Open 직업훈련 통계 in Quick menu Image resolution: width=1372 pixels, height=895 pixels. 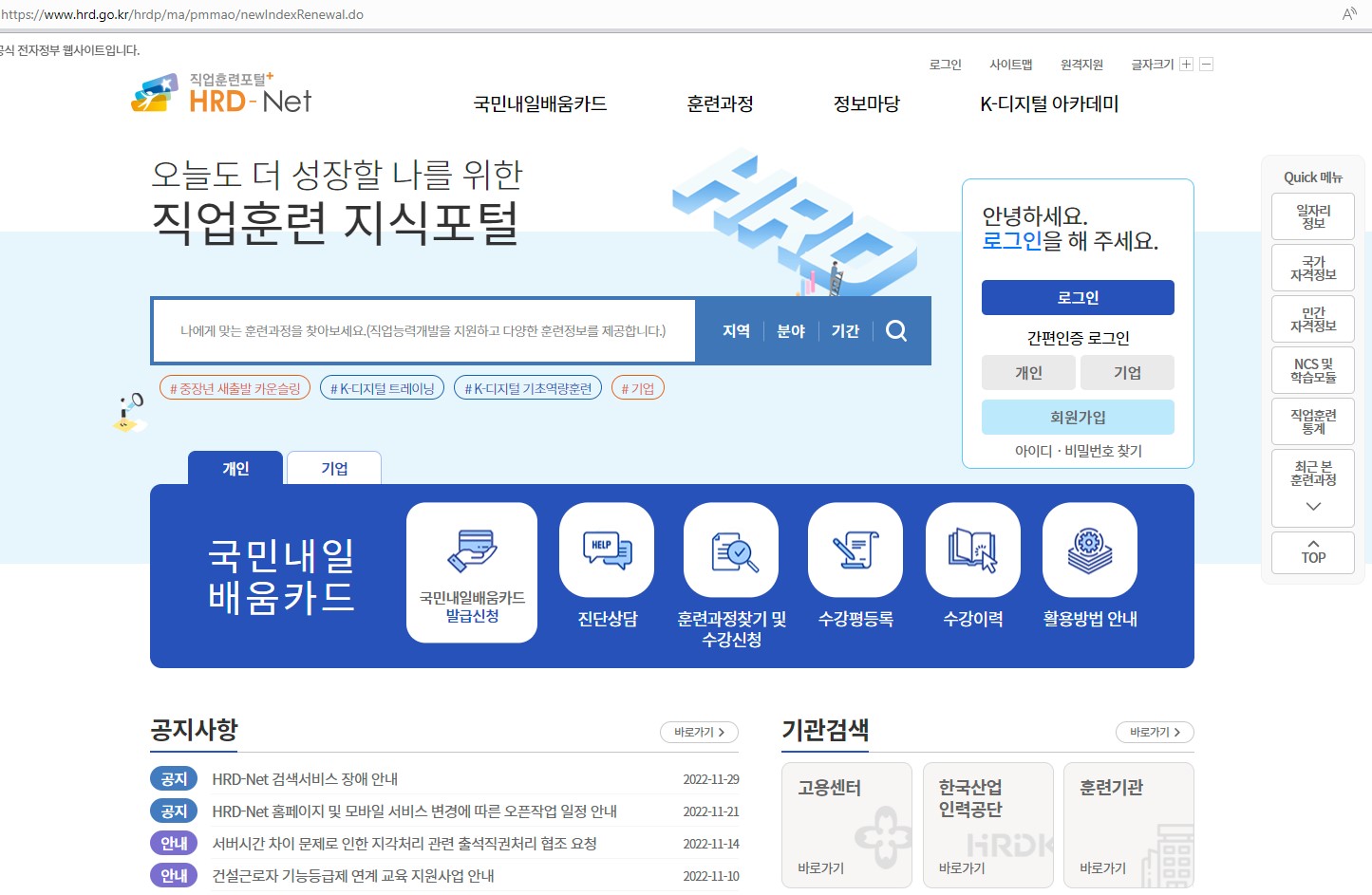(1313, 421)
